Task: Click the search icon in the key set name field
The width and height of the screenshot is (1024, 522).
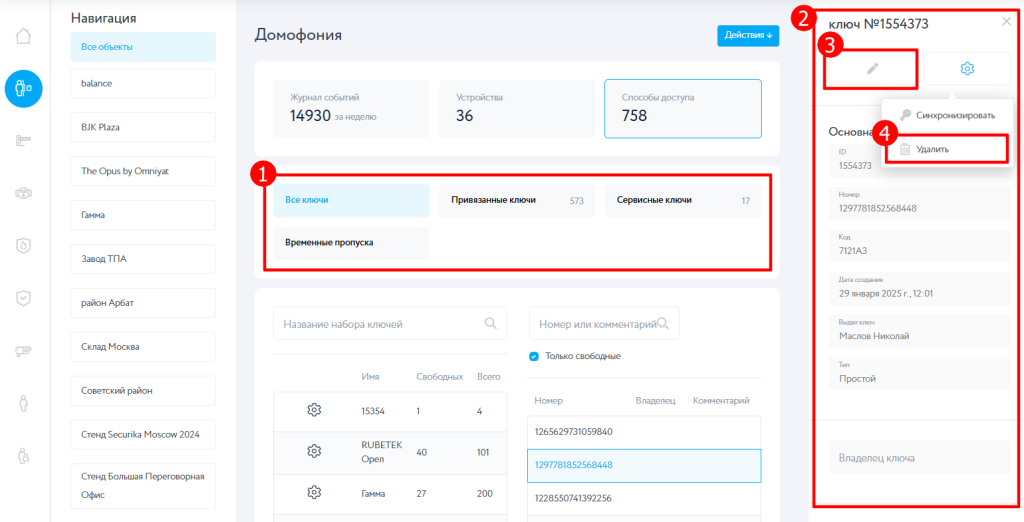Action: pos(491,323)
